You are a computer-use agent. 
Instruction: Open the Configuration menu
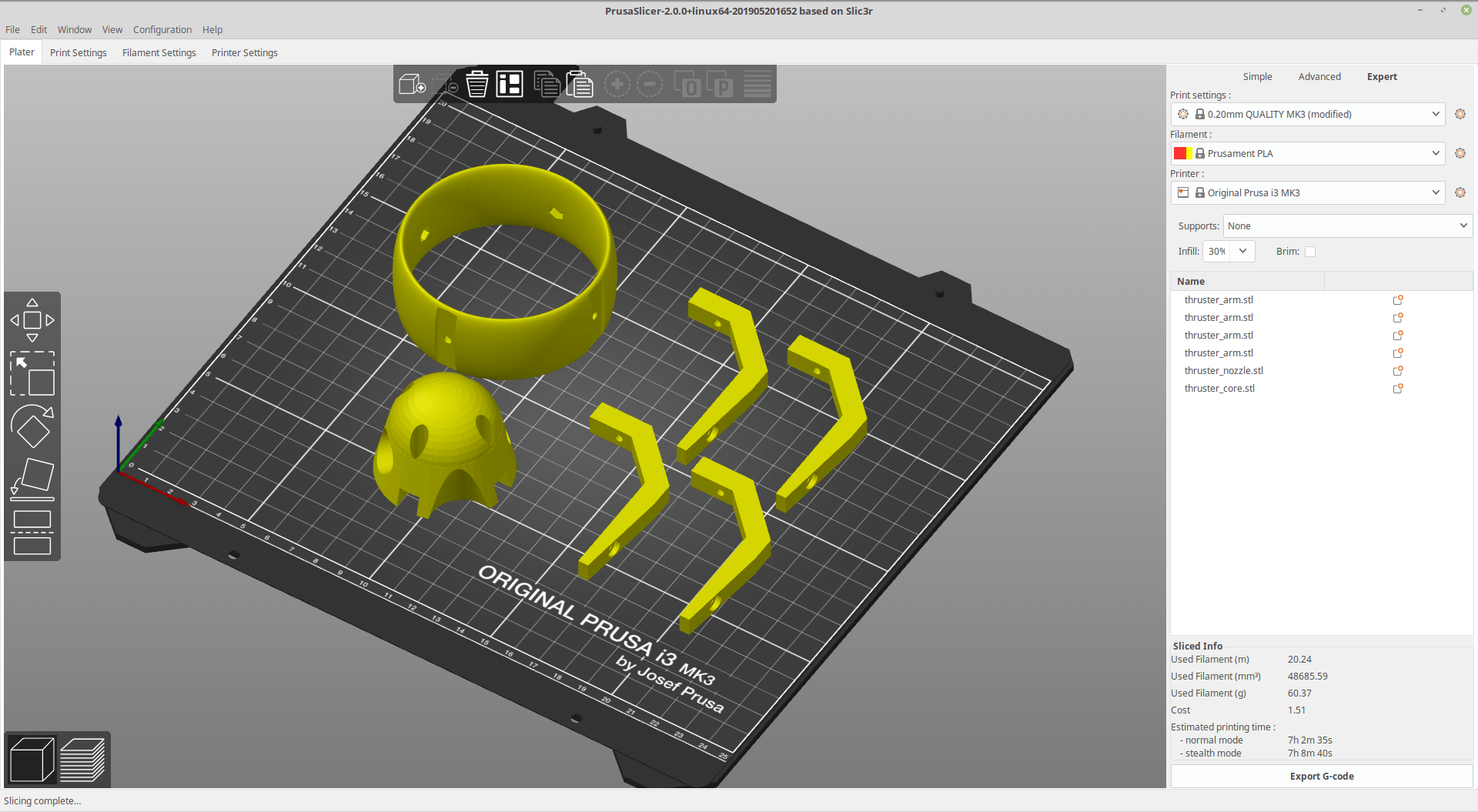[x=162, y=29]
